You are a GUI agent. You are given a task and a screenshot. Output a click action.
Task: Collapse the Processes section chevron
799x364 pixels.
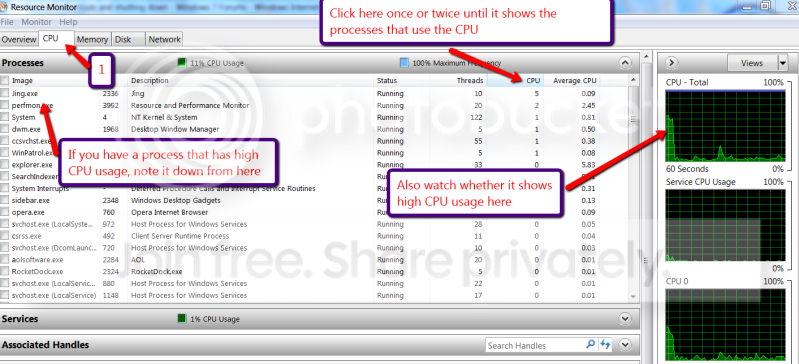pos(624,63)
